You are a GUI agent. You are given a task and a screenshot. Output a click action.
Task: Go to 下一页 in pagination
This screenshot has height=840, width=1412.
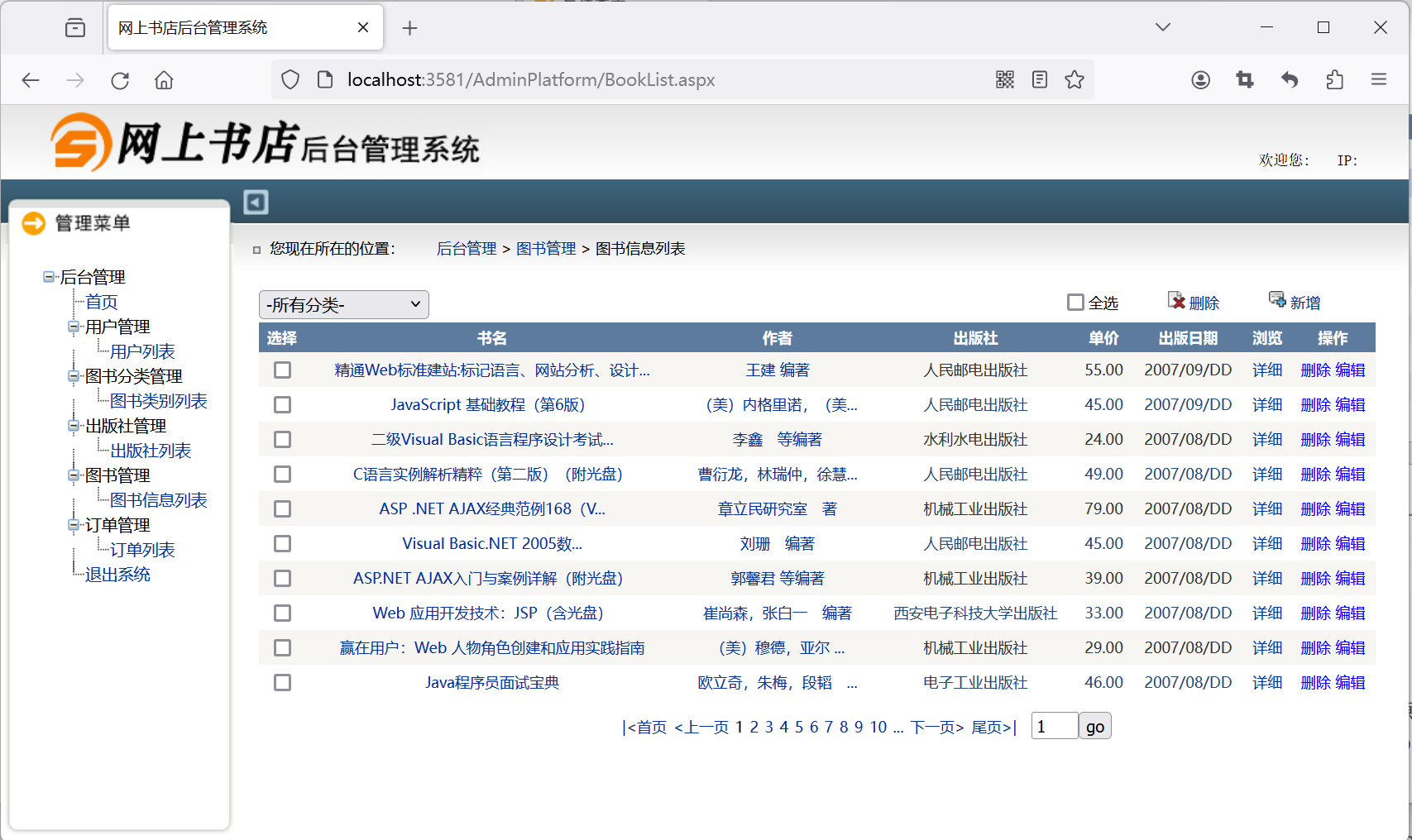coord(936,728)
